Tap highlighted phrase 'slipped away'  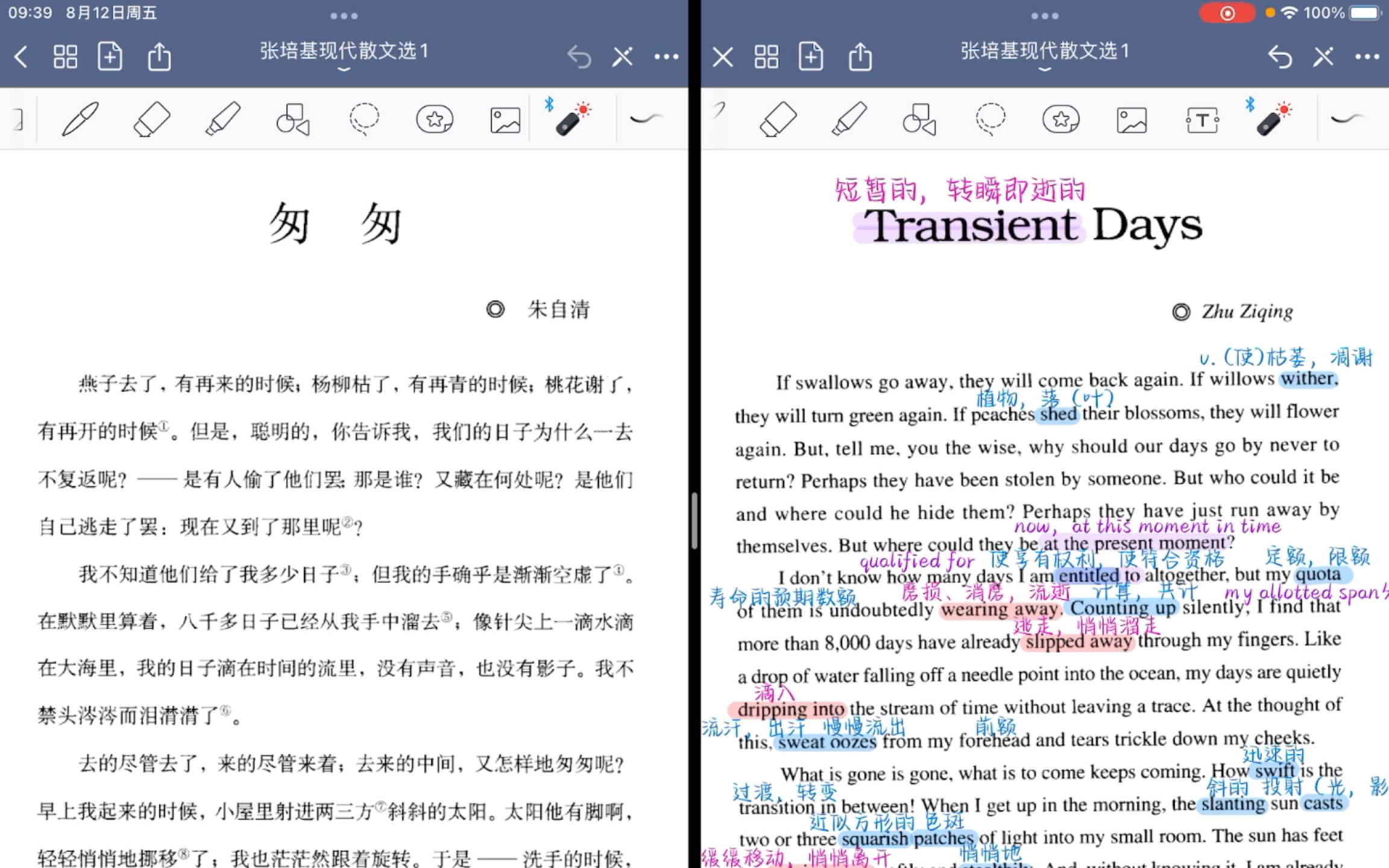pos(1078,642)
